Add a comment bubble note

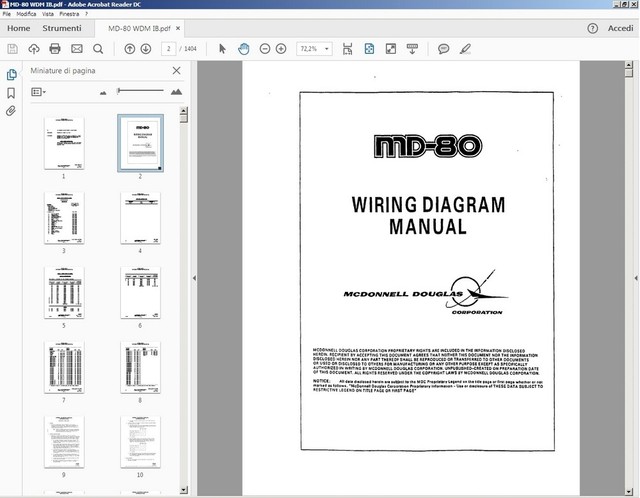tap(443, 49)
